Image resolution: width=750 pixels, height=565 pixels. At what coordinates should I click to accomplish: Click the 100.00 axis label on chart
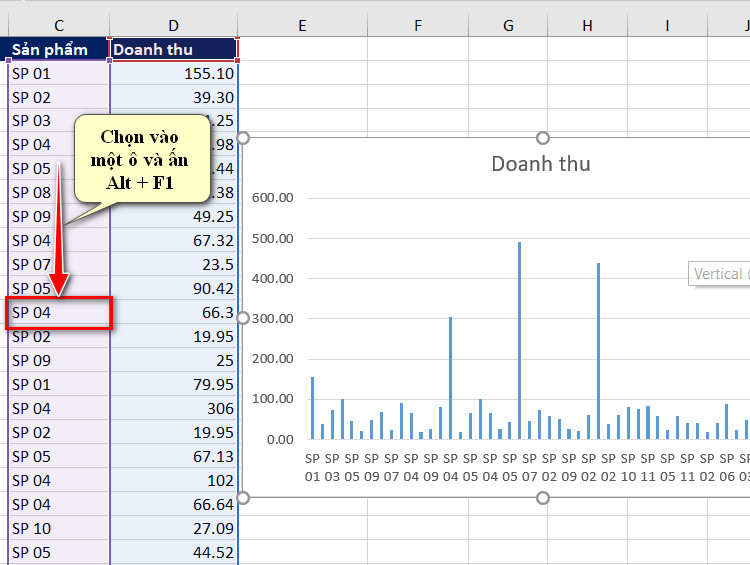(x=273, y=399)
